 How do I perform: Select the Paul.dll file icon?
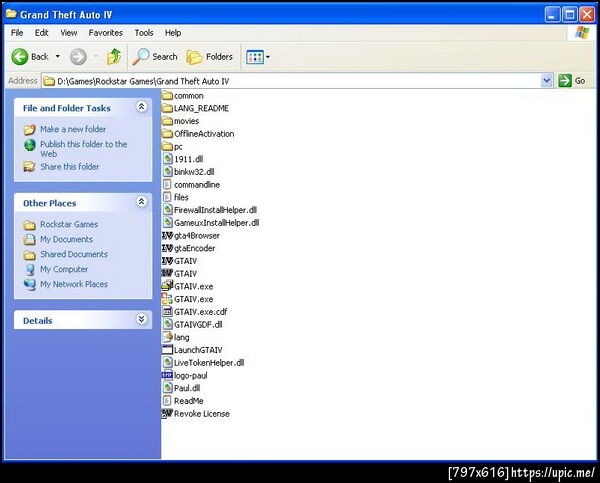[x=167, y=388]
